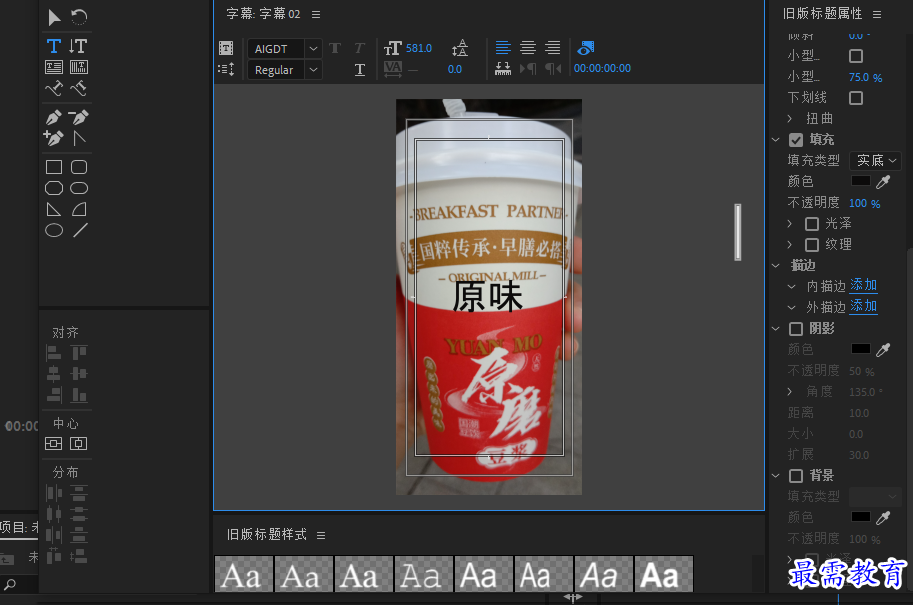Expand the 扭曲 distort section

(790, 119)
